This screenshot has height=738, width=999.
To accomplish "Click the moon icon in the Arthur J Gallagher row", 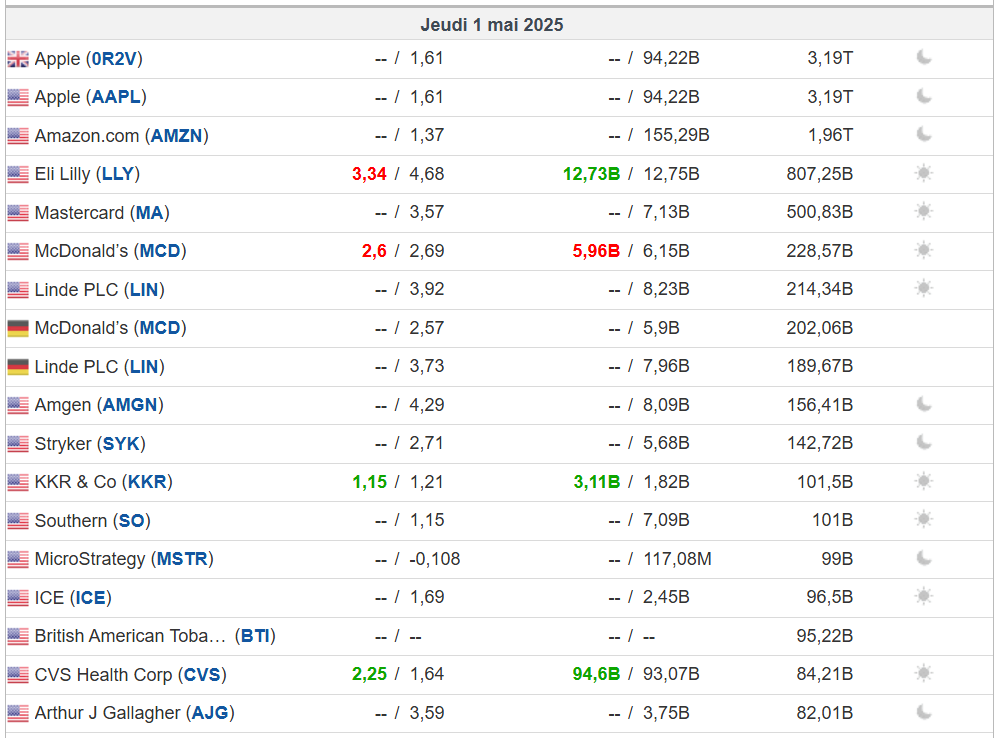I will [924, 712].
